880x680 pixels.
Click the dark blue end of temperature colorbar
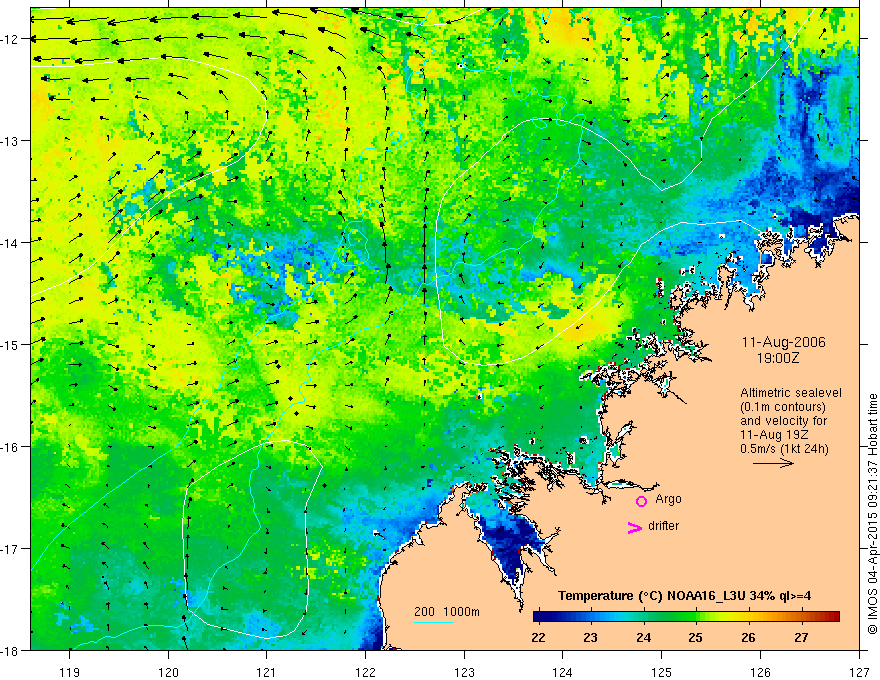540,617
